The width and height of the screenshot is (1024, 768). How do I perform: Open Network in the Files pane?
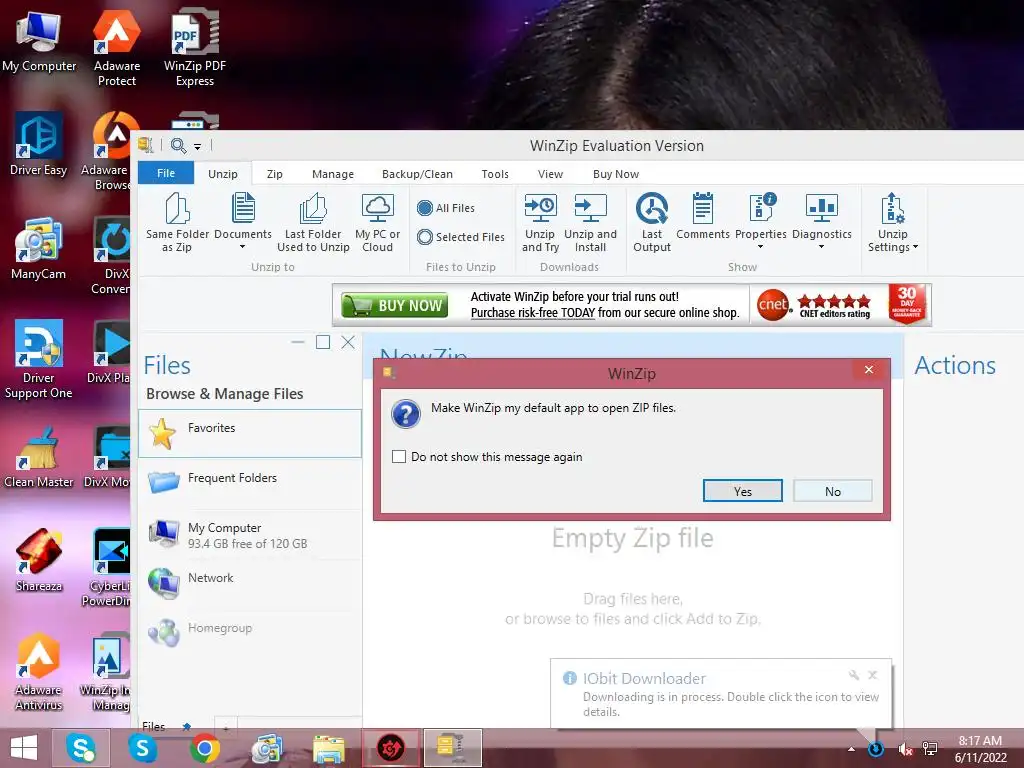click(249, 584)
